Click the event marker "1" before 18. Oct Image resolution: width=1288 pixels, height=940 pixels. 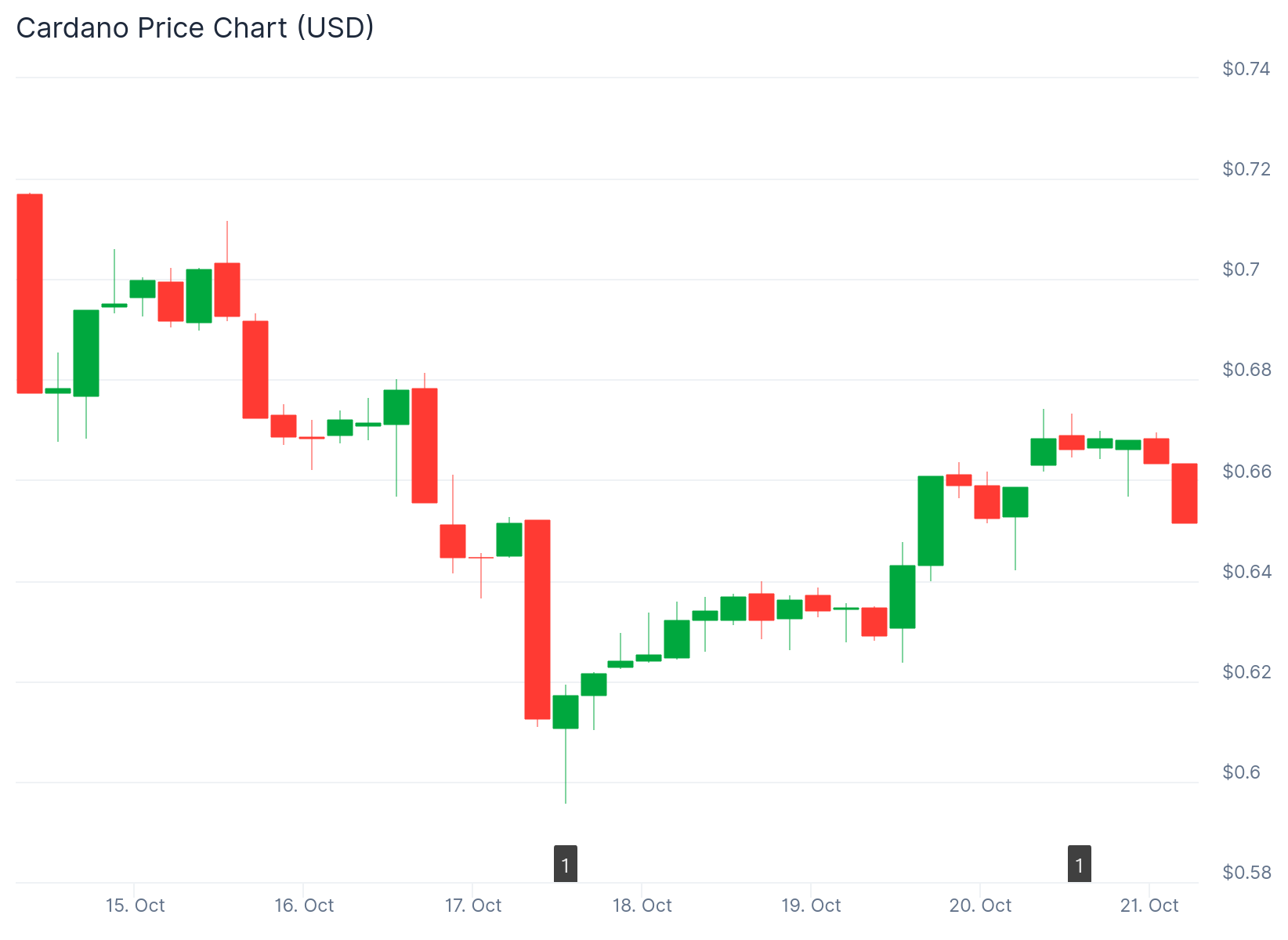pos(566,865)
